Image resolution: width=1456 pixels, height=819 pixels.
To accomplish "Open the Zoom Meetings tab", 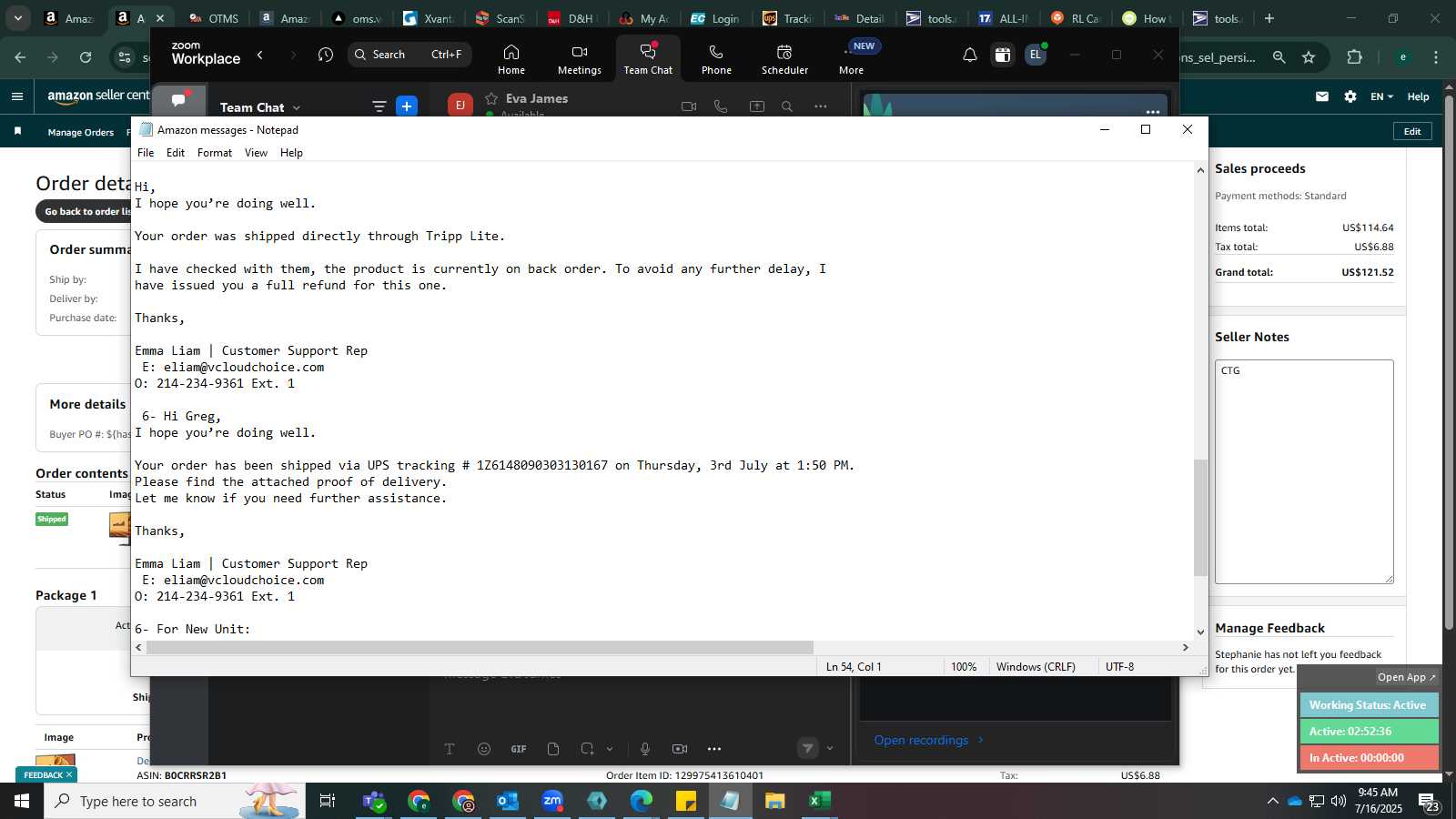I will 579,59.
